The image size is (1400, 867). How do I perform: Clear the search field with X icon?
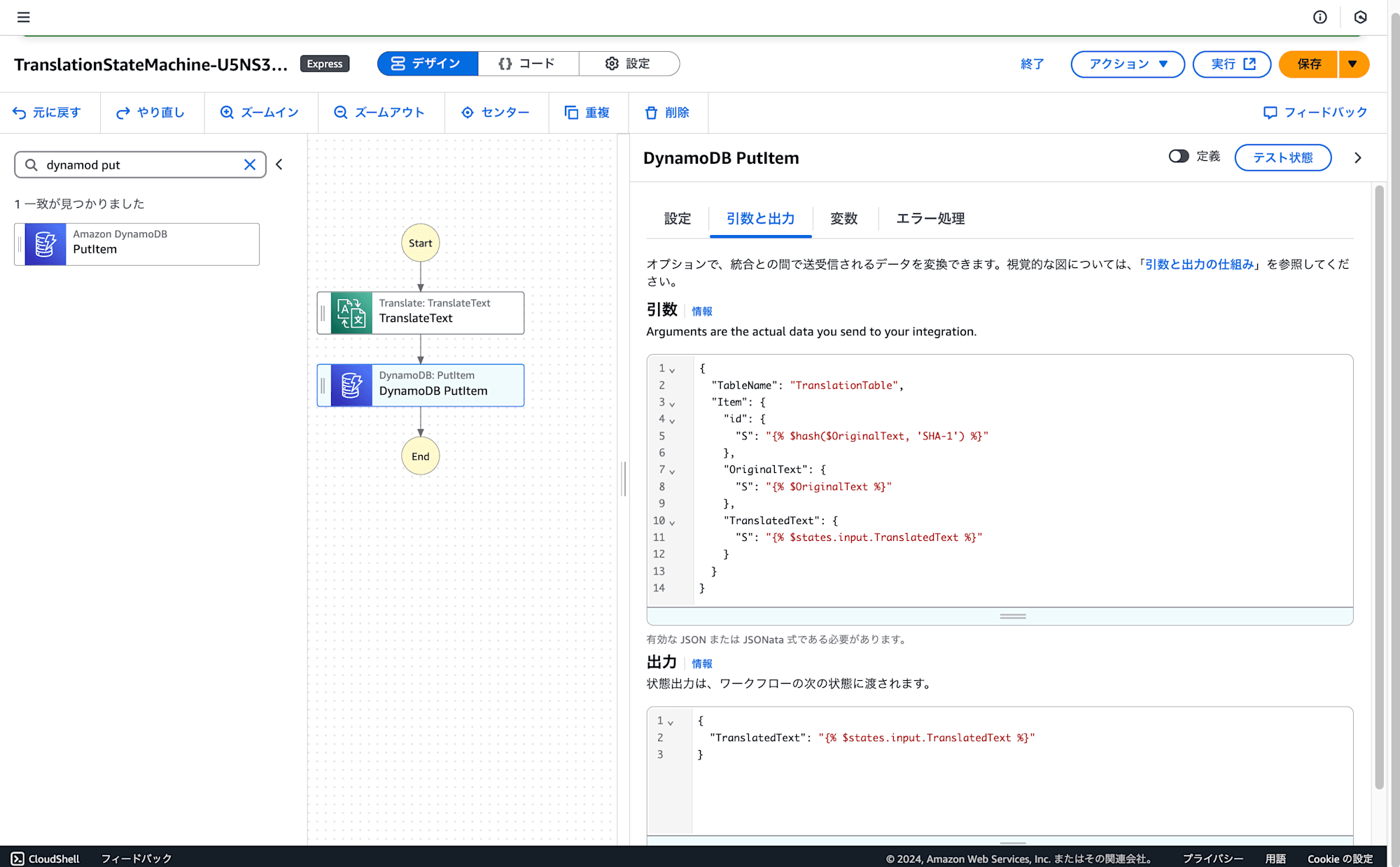point(250,164)
